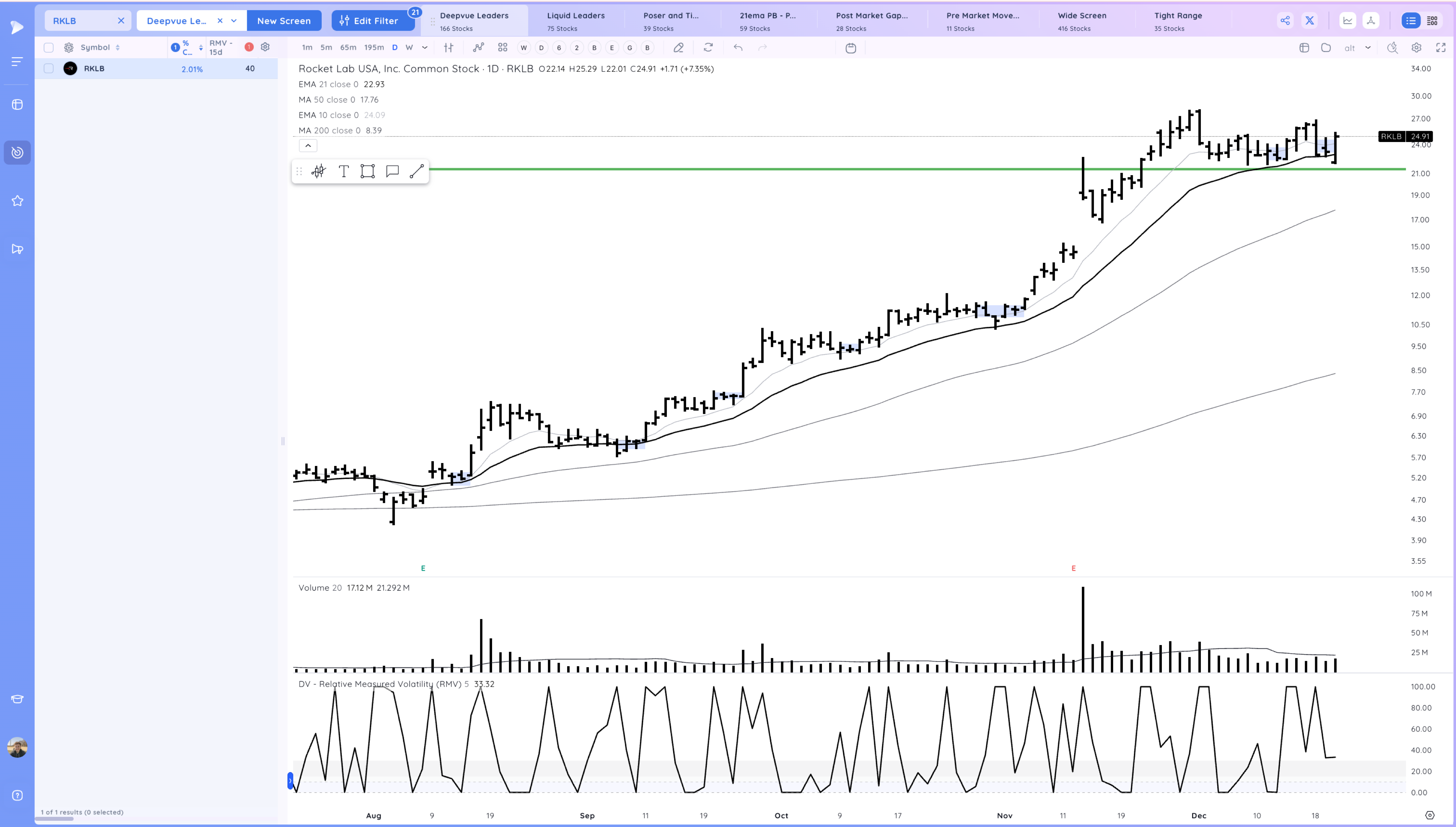Select the Post Market Gap tab

point(872,21)
